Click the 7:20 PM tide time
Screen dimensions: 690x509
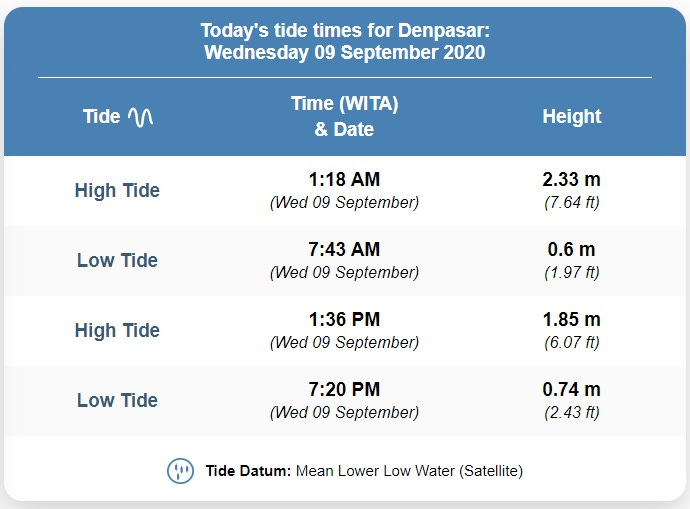(344, 389)
